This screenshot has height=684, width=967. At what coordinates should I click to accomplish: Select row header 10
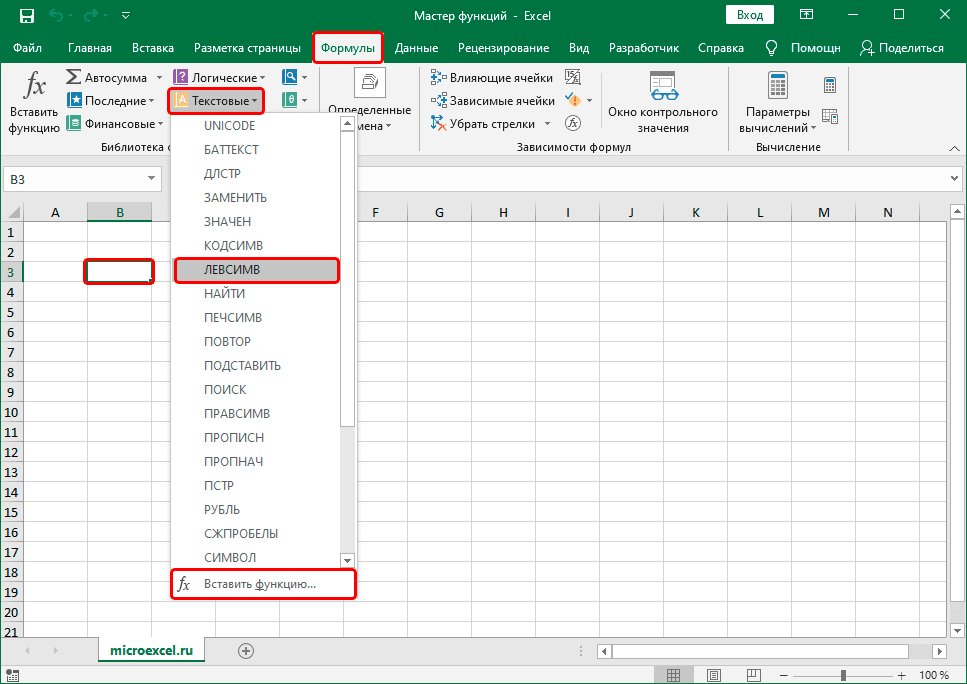pos(11,412)
